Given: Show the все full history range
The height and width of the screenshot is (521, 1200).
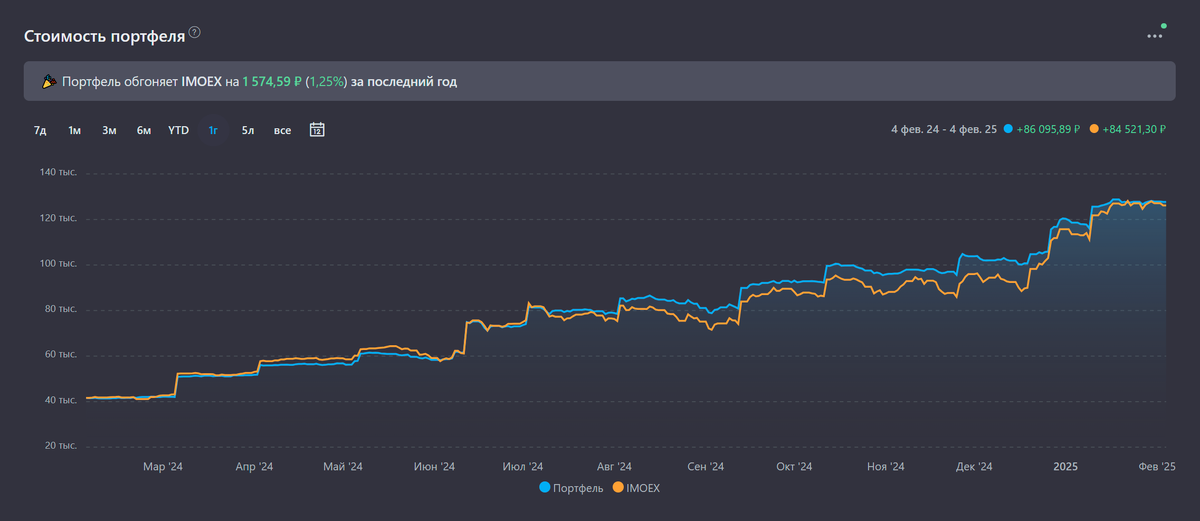Looking at the screenshot, I should click(283, 130).
